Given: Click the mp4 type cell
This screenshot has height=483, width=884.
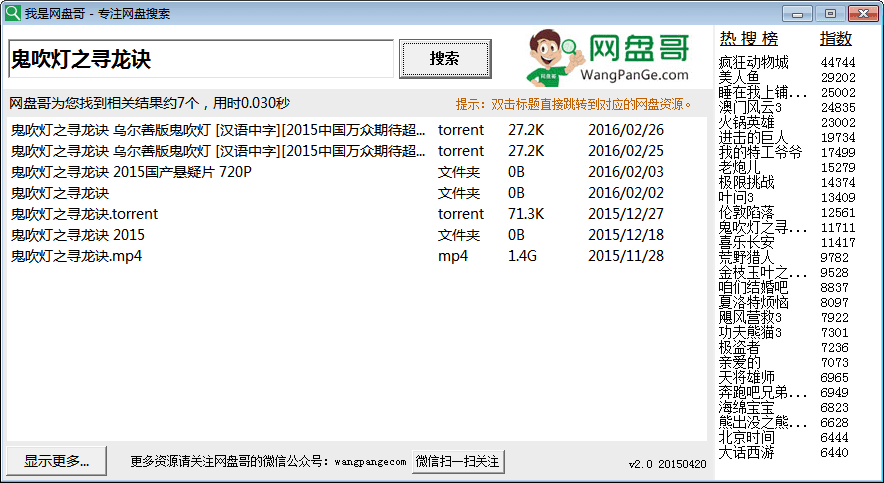Looking at the screenshot, I should pyautogui.click(x=453, y=256).
